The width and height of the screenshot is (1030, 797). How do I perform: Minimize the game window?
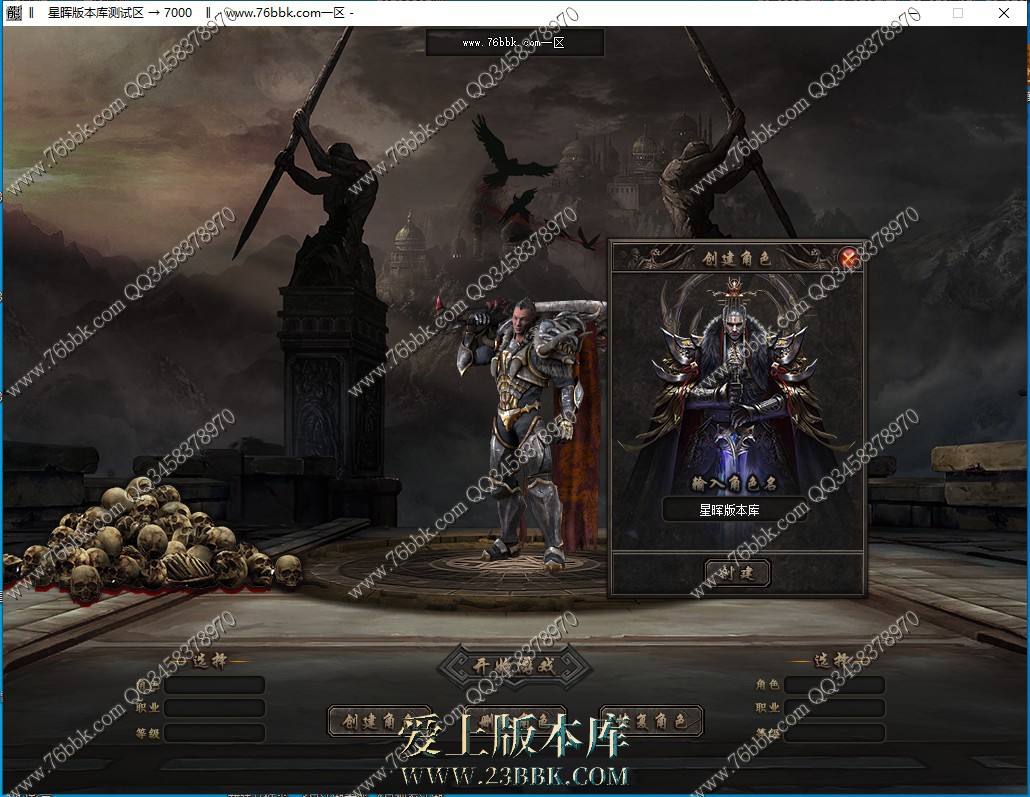(912, 12)
